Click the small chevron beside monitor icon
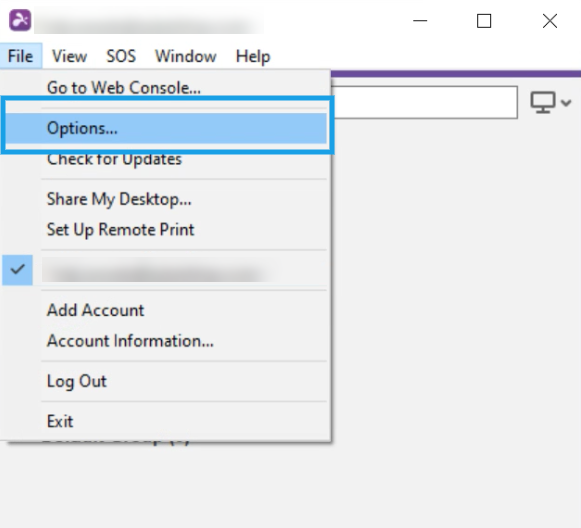This screenshot has height=528, width=581. 566,102
